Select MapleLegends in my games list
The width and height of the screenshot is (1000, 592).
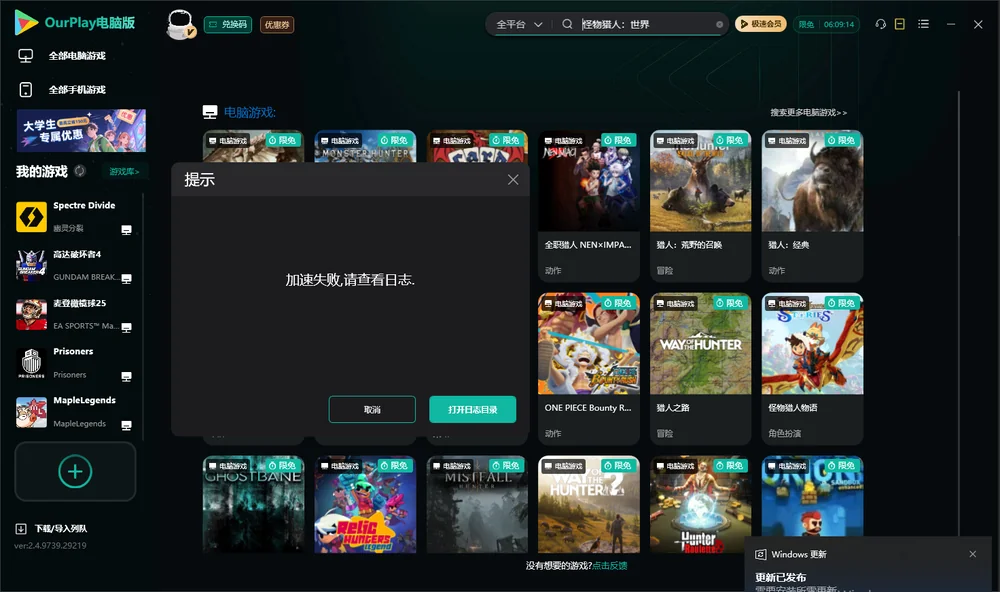[x=75, y=411]
